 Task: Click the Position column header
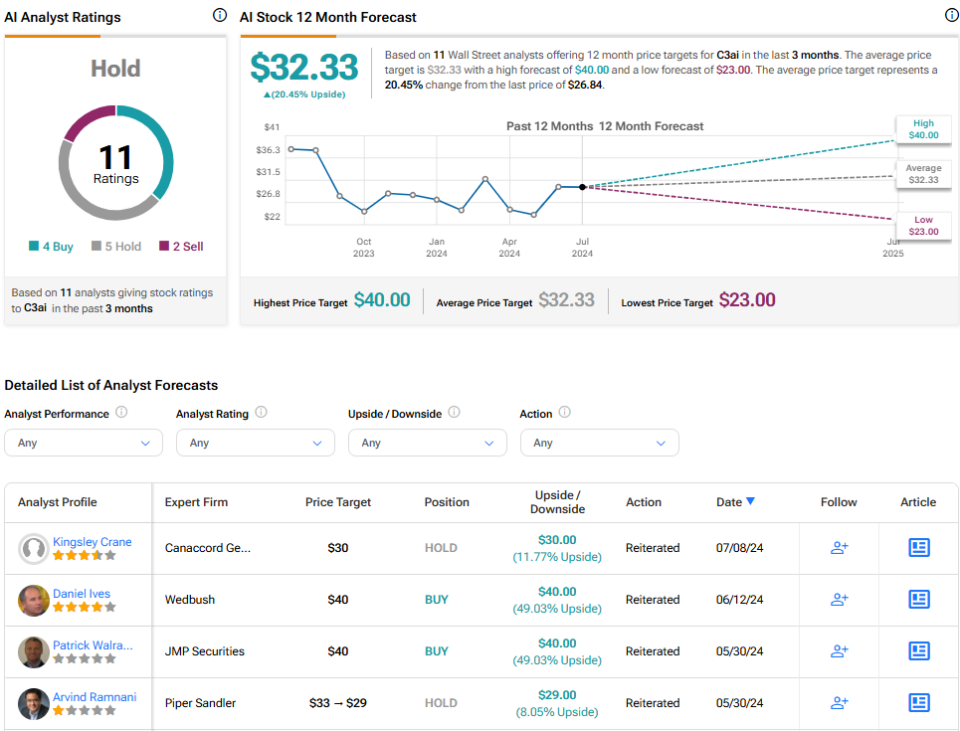point(447,502)
